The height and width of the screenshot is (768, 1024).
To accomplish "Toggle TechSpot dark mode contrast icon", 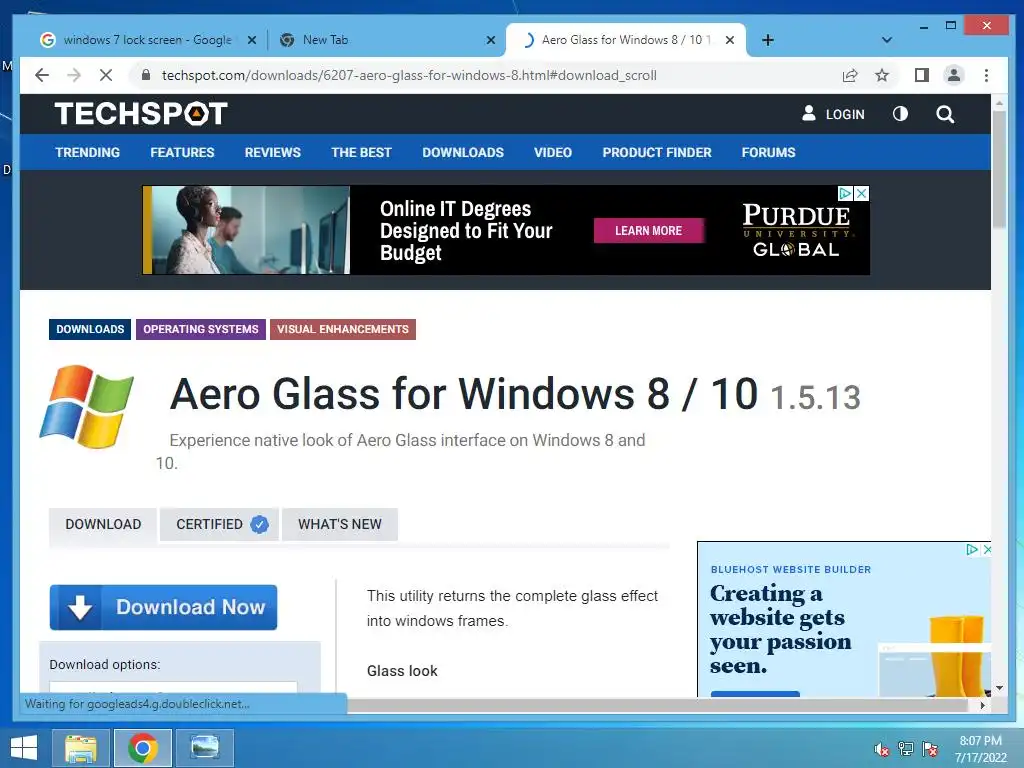I will [900, 114].
